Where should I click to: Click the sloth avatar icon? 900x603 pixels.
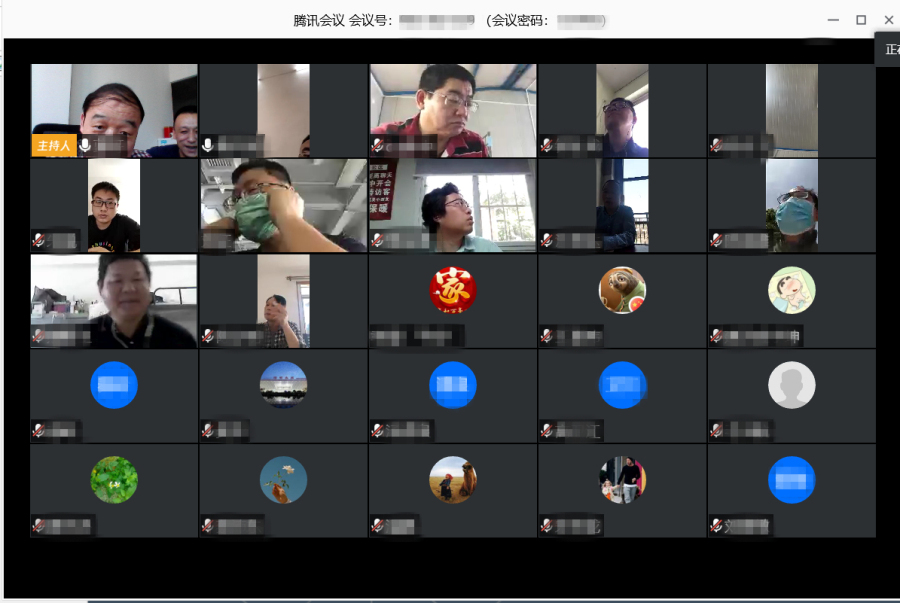622,290
